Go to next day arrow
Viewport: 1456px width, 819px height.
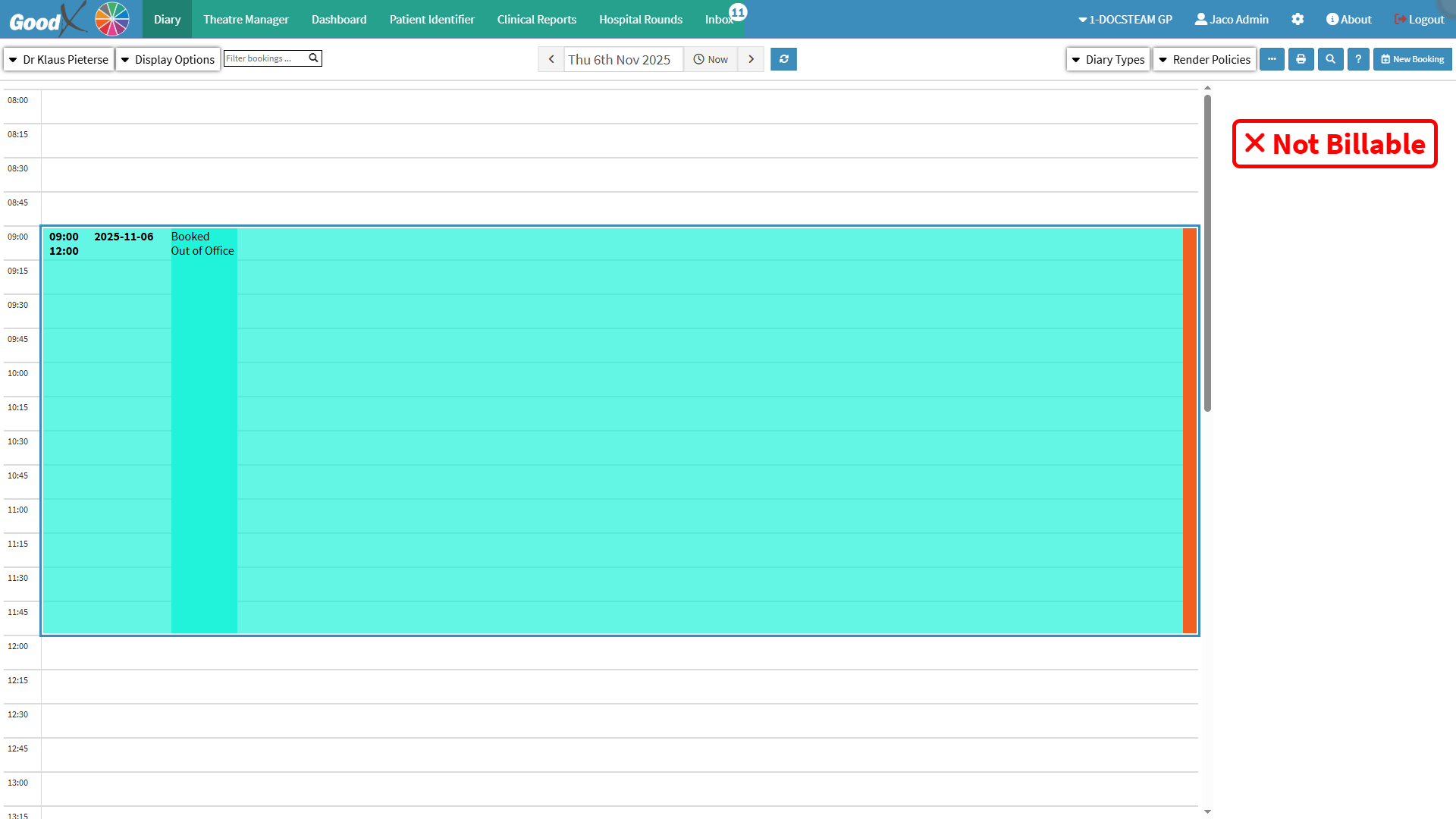coord(751,59)
